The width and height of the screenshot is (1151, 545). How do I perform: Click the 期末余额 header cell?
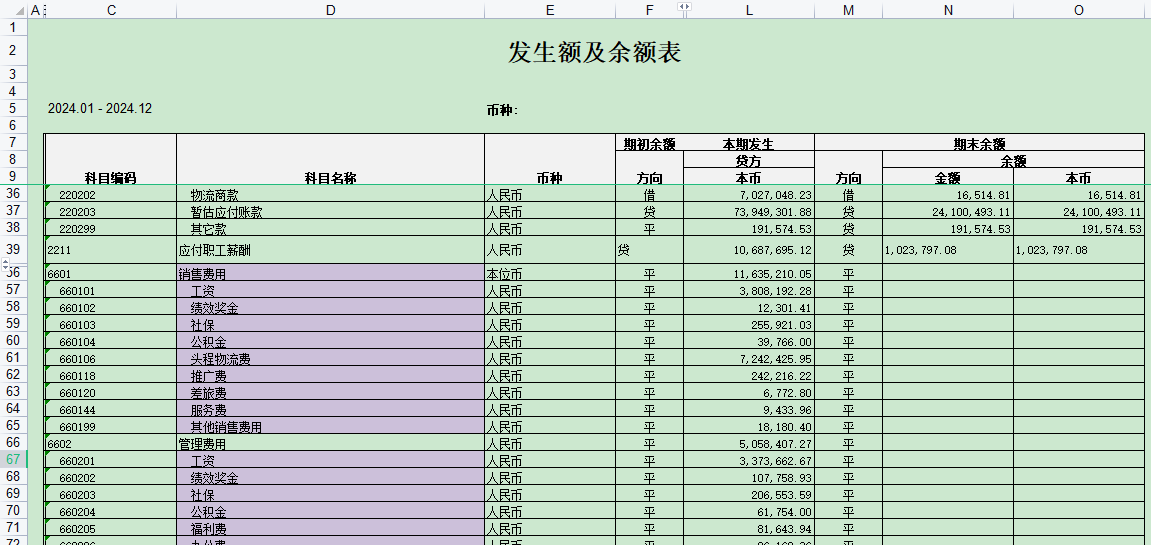click(x=979, y=144)
